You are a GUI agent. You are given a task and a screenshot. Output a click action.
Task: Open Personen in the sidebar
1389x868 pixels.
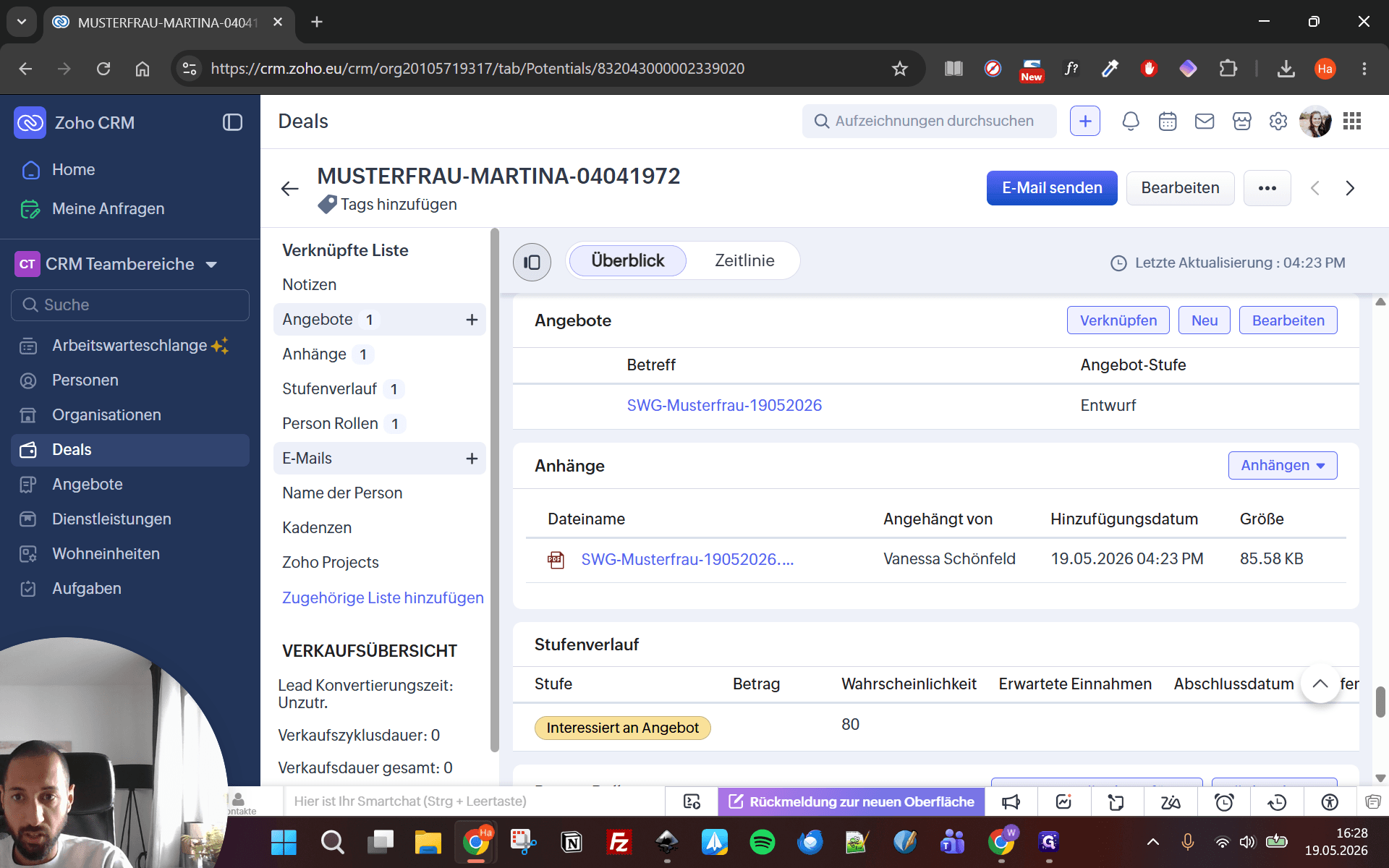tap(130, 380)
